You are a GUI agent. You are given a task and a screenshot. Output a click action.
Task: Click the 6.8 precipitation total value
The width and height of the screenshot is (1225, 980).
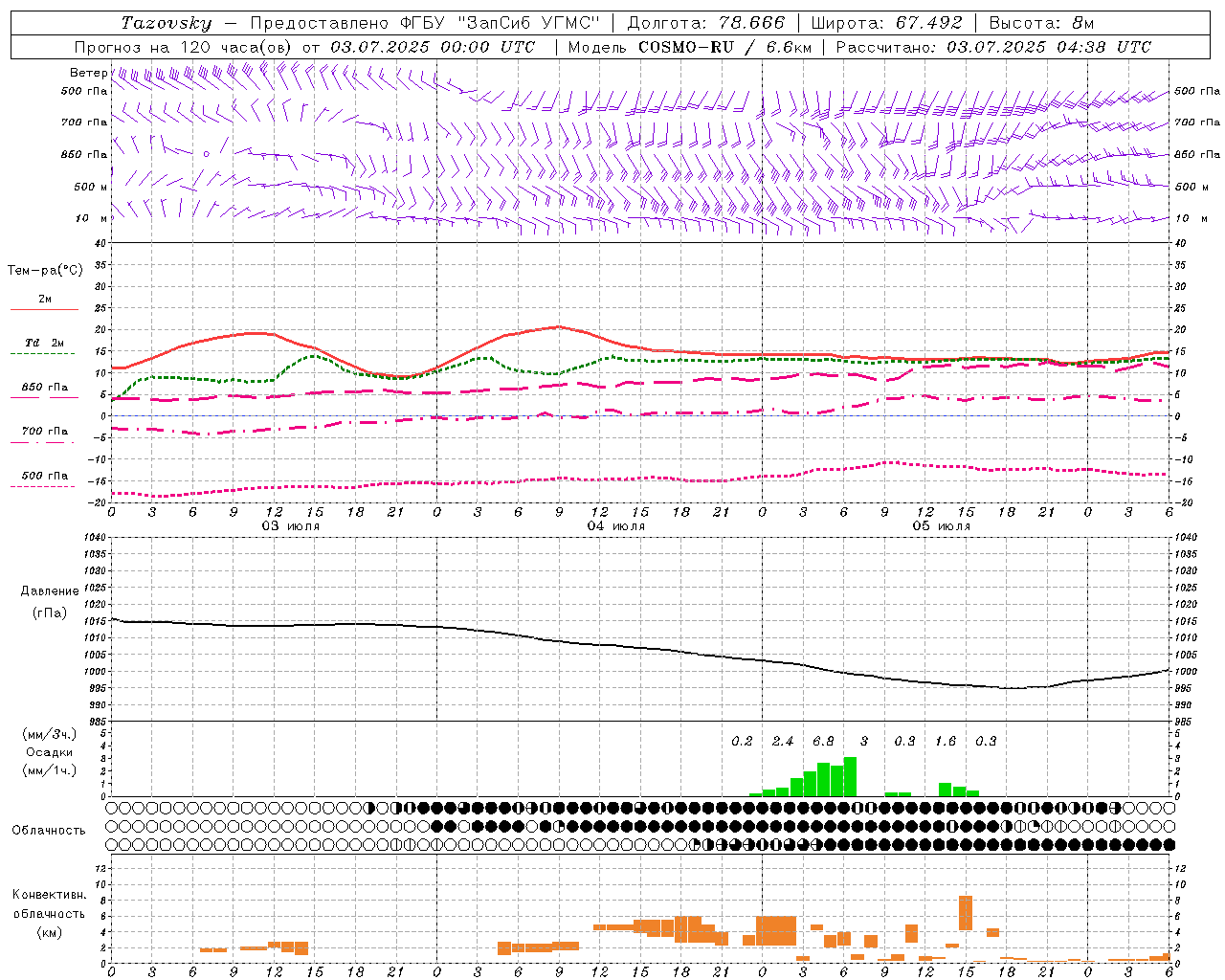823,742
